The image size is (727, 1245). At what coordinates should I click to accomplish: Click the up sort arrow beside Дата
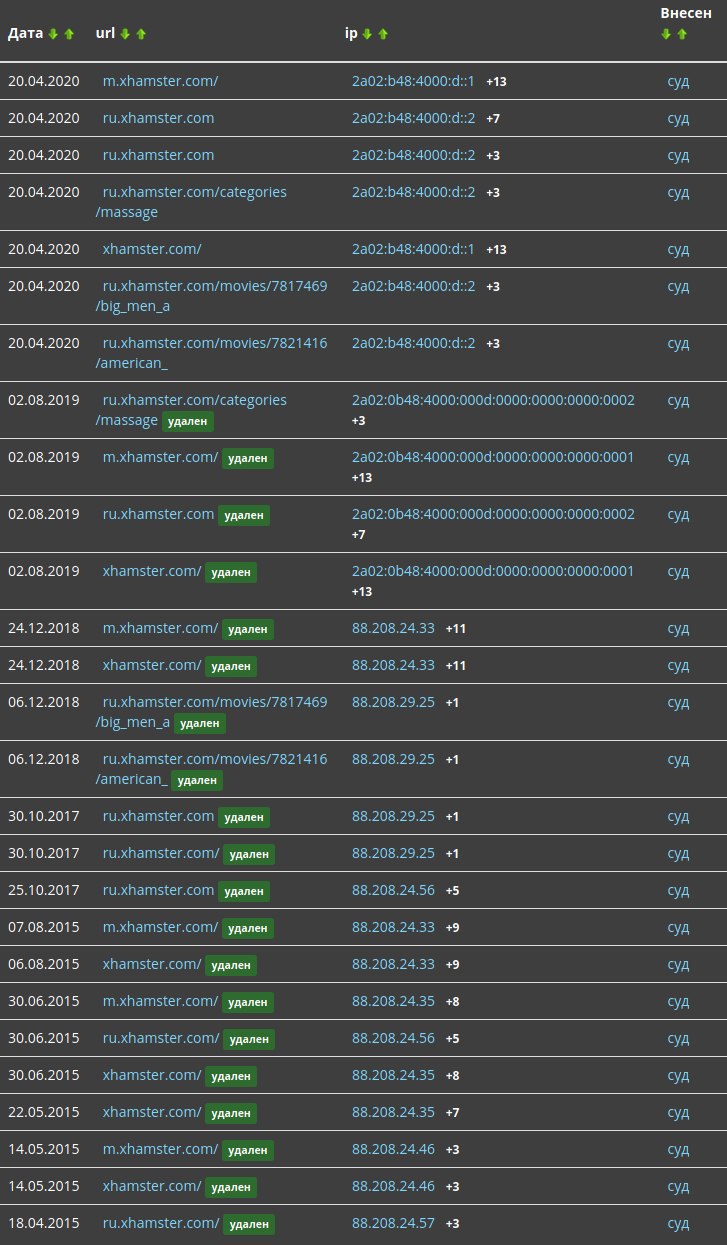coord(69,34)
